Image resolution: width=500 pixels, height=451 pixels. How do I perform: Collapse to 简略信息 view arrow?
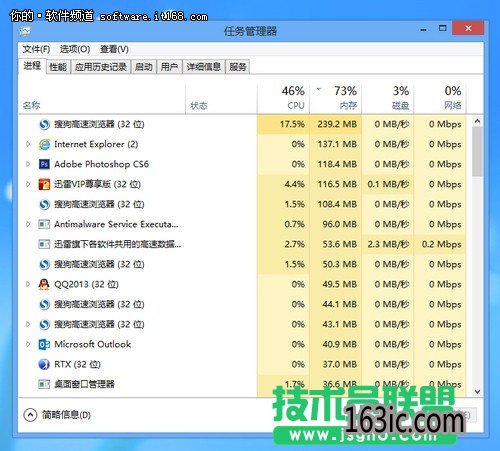pyautogui.click(x=30, y=415)
